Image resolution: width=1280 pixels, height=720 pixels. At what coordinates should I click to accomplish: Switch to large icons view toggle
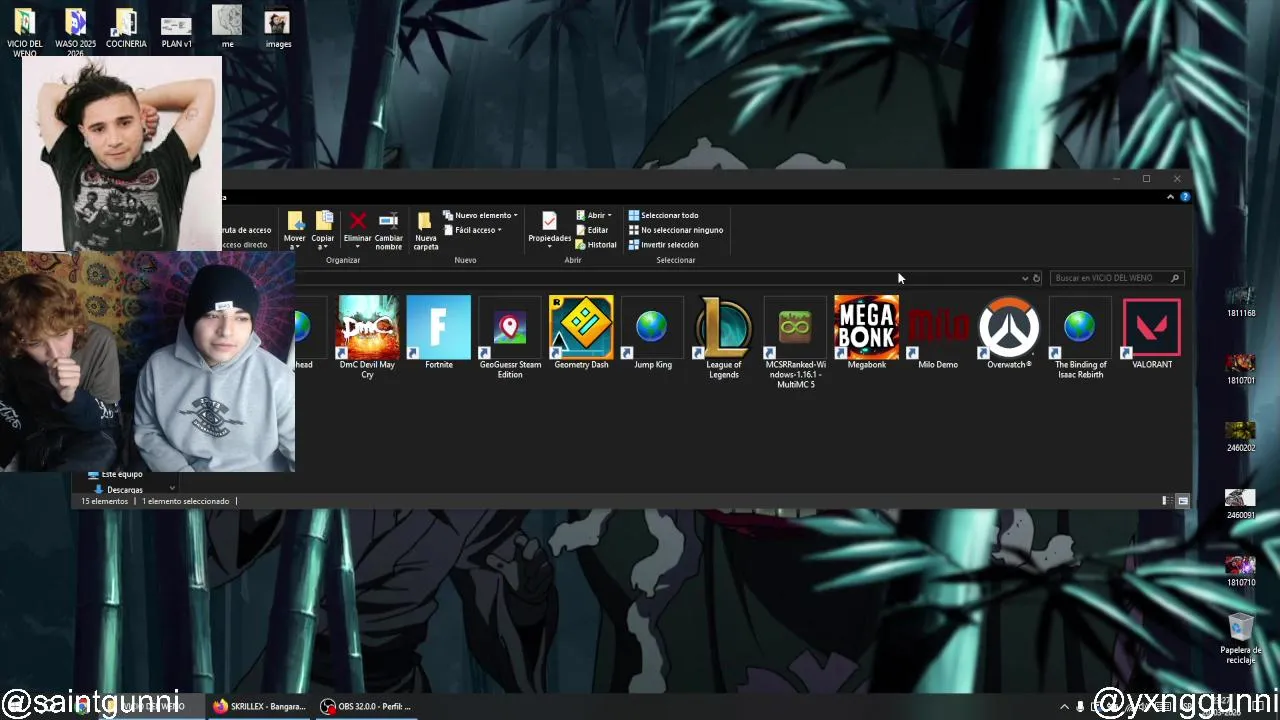coord(1183,501)
